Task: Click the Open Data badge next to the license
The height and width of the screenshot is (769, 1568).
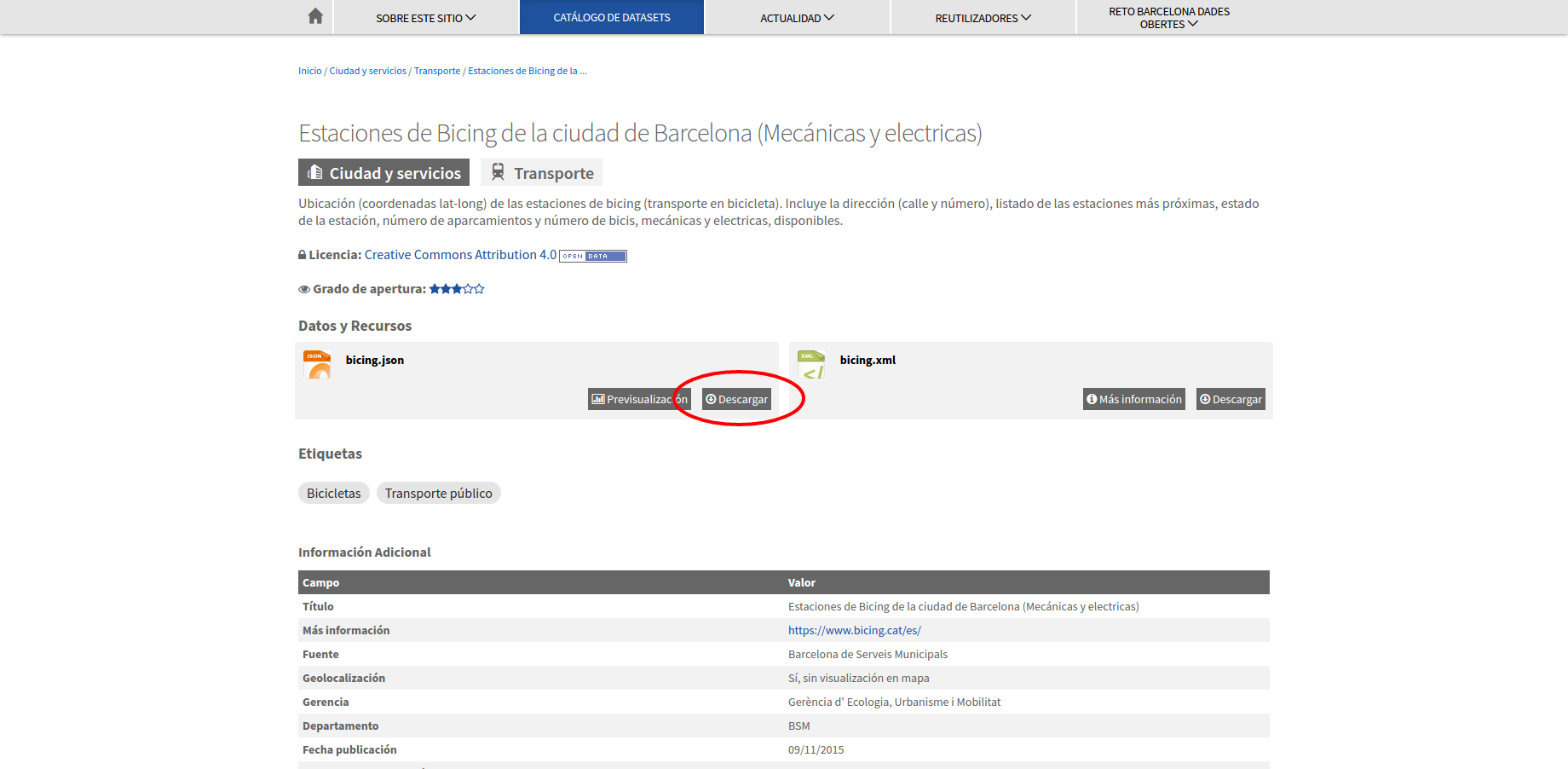Action: (x=593, y=255)
